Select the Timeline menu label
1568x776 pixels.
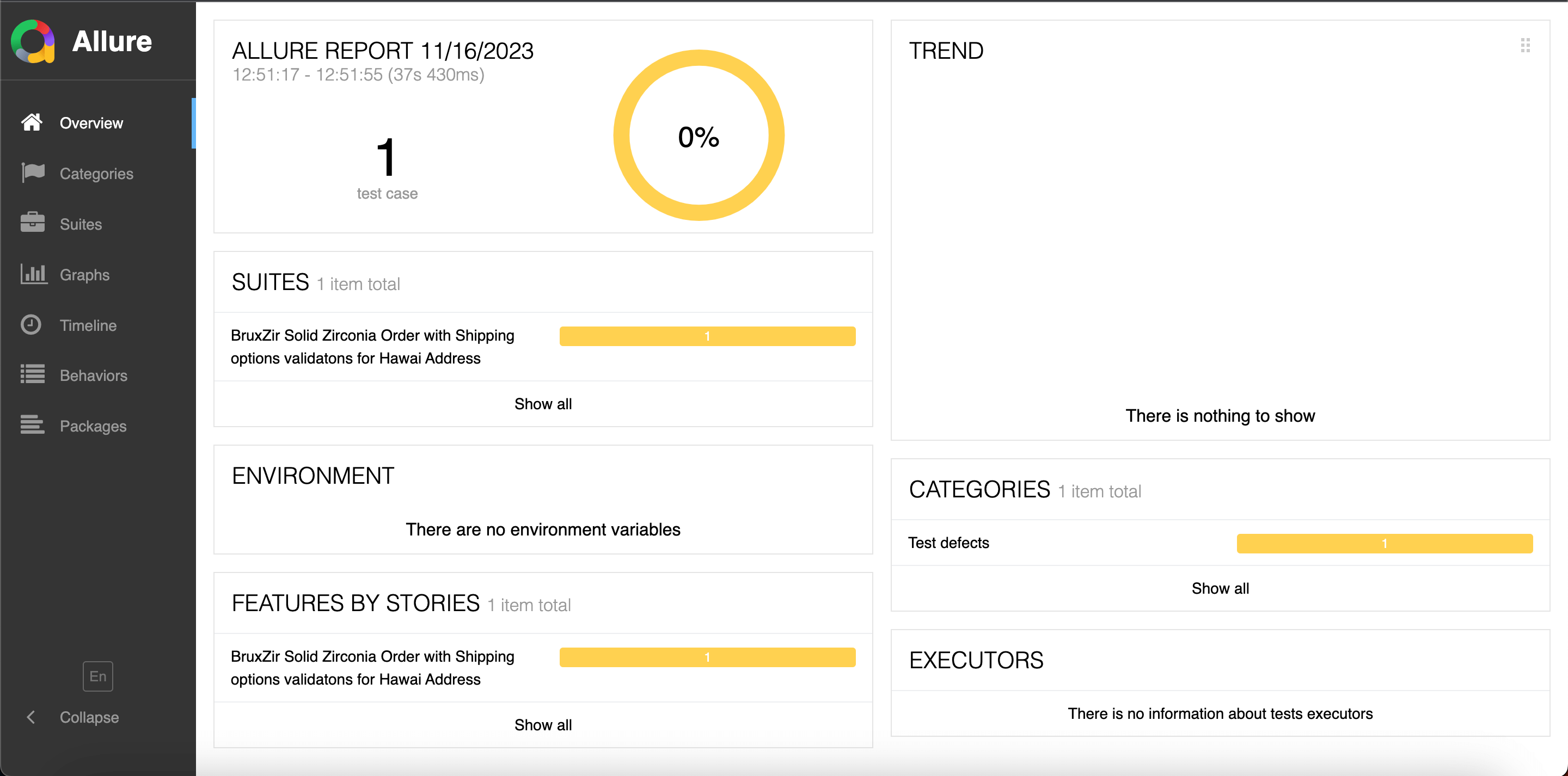click(x=88, y=325)
